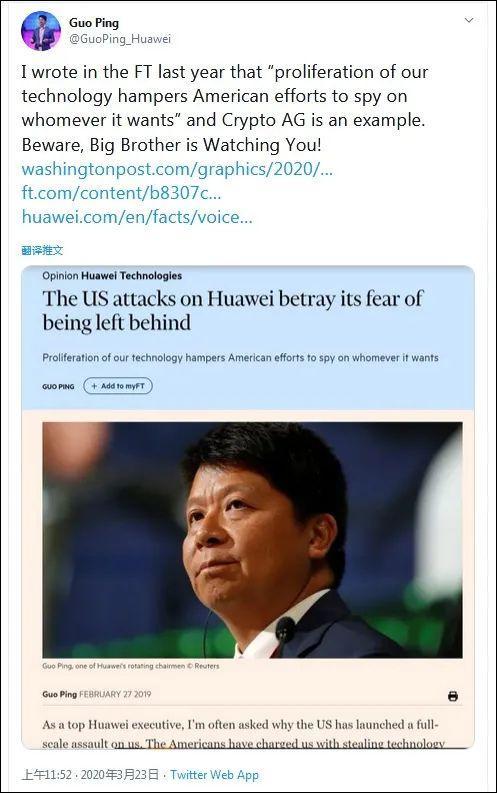Click the photo of the Huawei chairman
The height and width of the screenshot is (793, 497).
252,540
